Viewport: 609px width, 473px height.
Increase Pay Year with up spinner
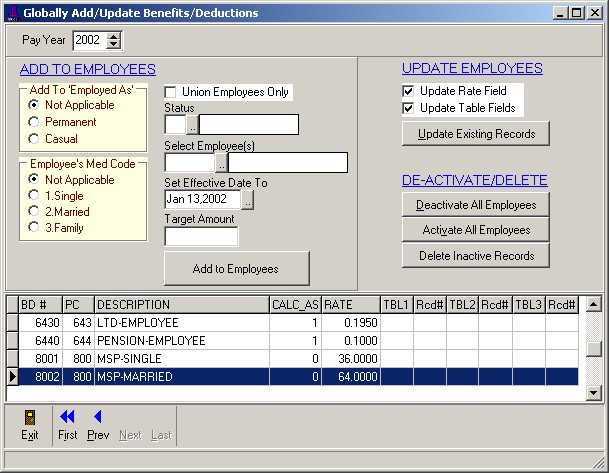(x=113, y=37)
